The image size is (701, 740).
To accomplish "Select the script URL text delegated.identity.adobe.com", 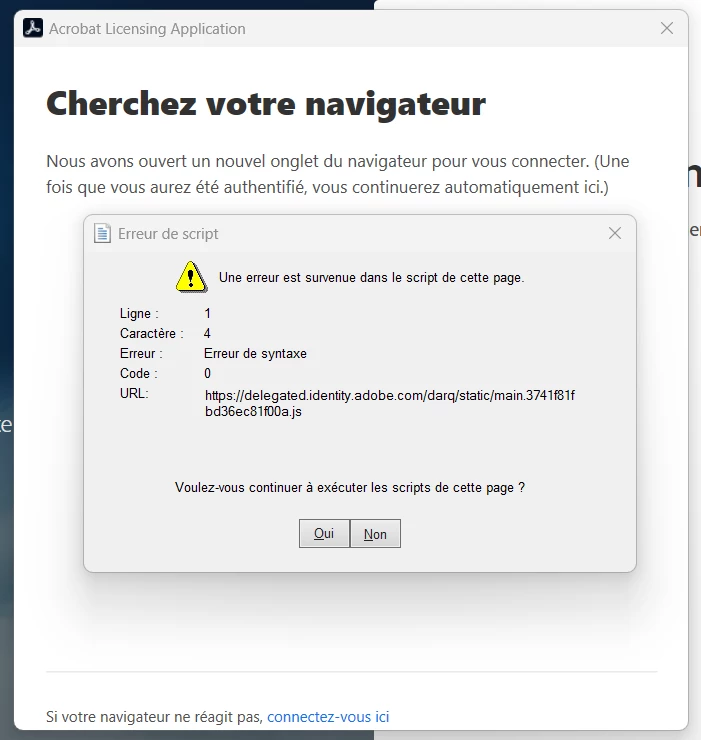I will [390, 403].
